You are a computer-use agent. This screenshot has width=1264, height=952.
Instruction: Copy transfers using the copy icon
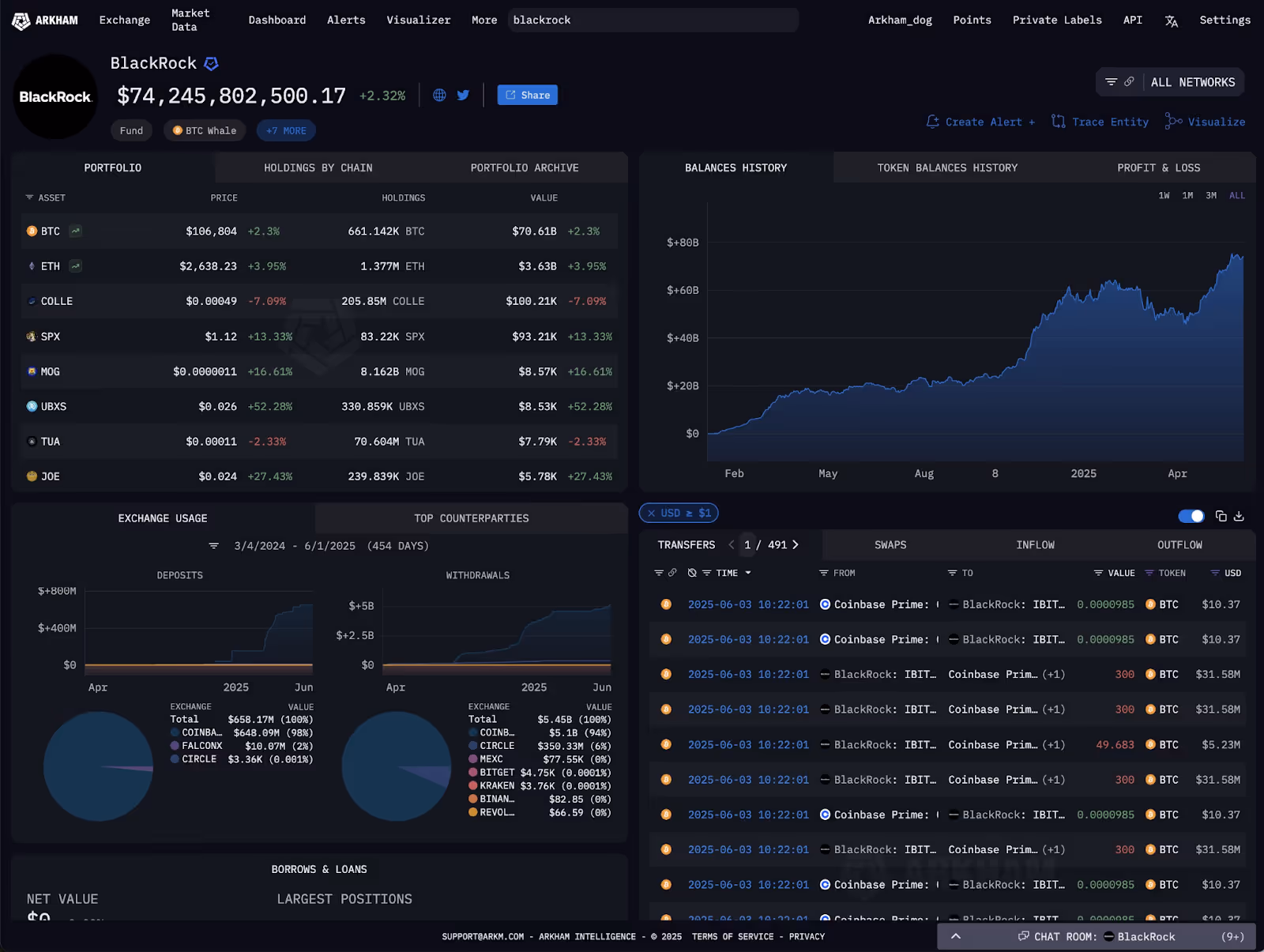coord(1221,516)
